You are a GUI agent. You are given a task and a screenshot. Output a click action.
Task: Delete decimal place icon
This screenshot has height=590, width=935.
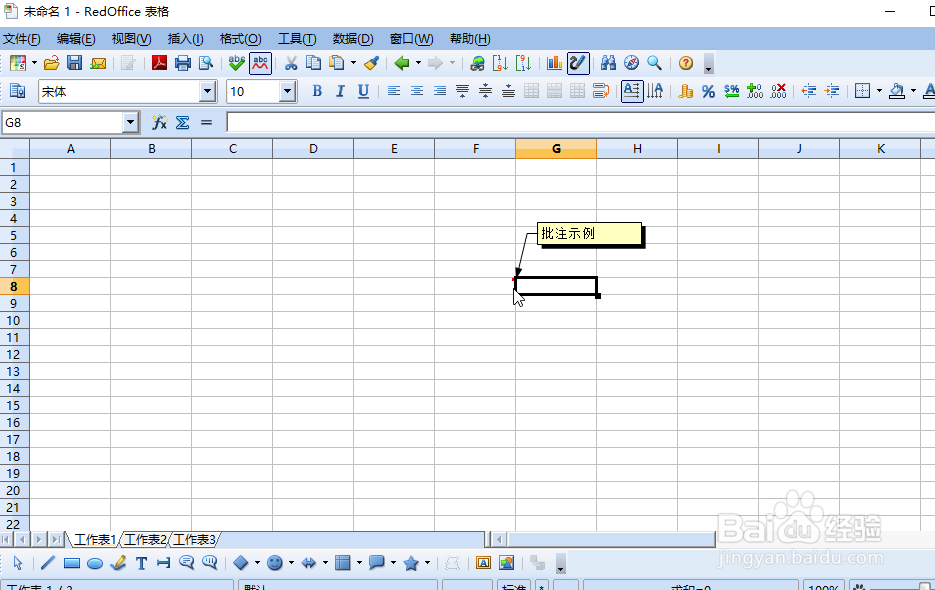(778, 91)
